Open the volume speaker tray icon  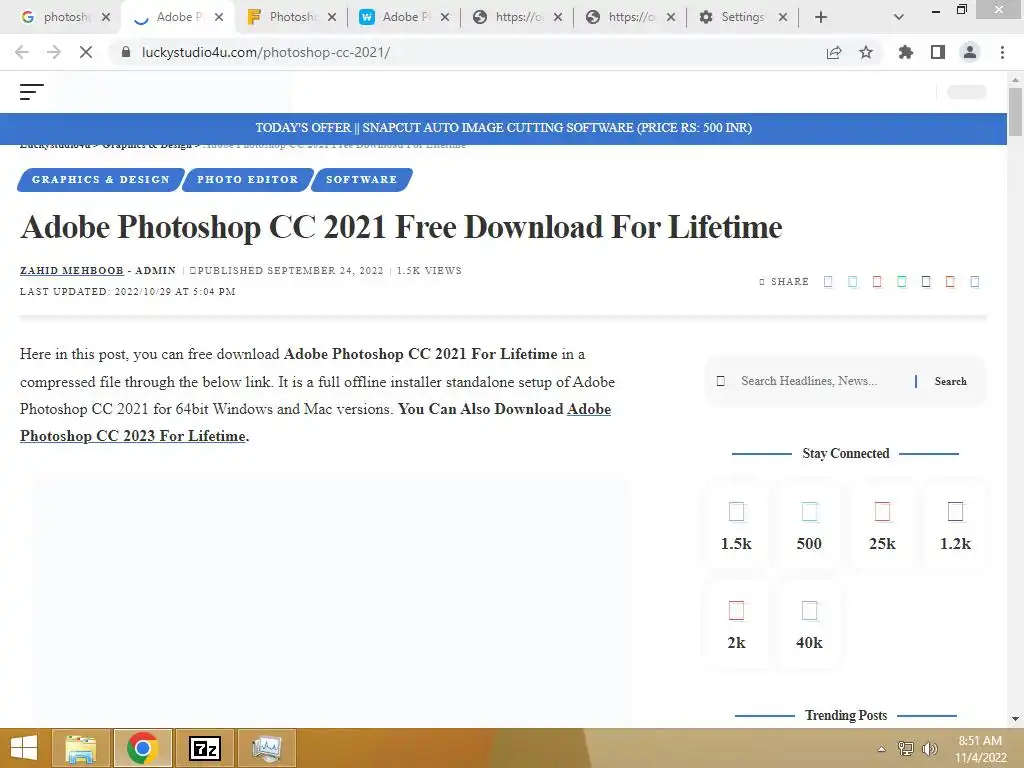(x=930, y=749)
